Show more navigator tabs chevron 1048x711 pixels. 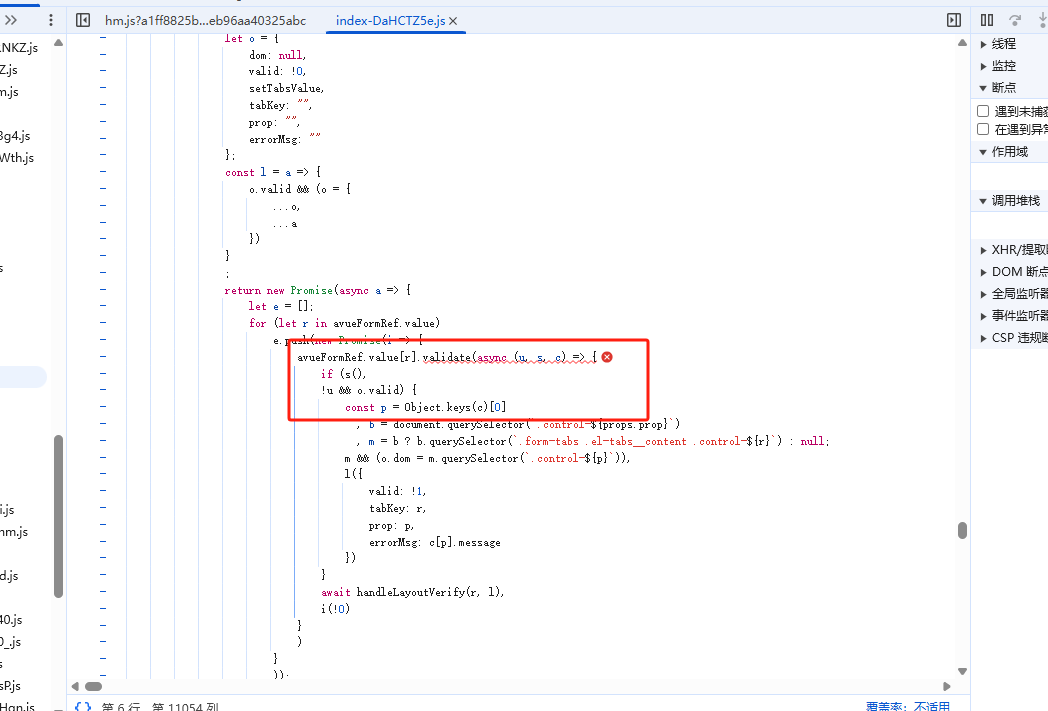(x=13, y=20)
